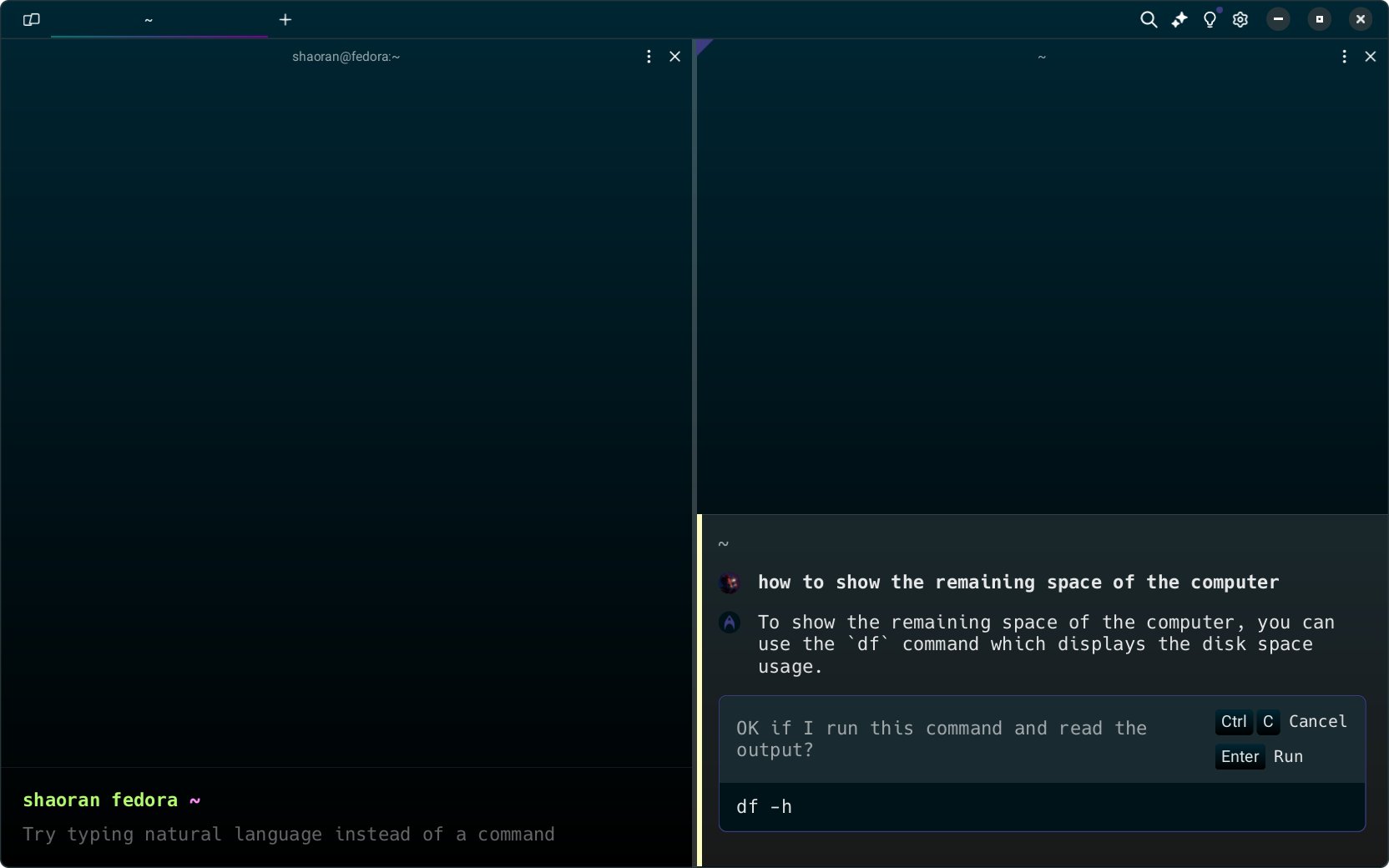Viewport: 1389px width, 868px height.
Task: Click the Ctrl key hint
Action: [x=1234, y=722]
